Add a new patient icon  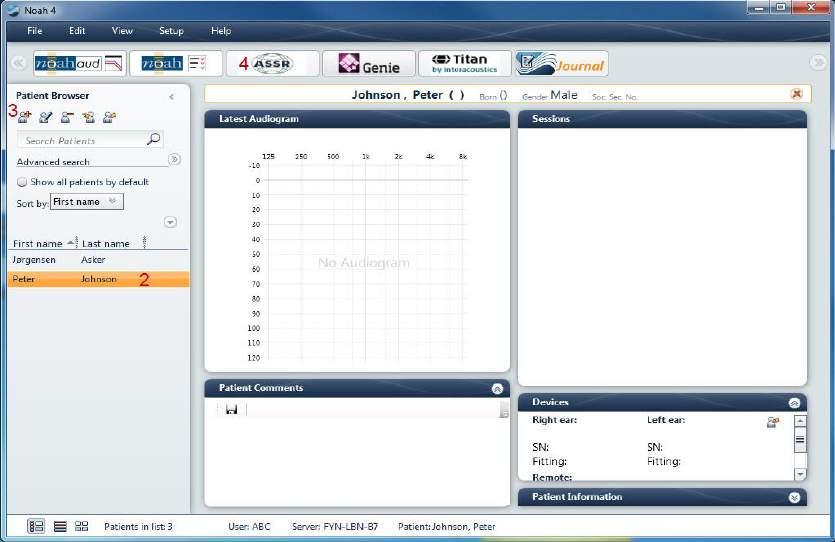click(x=24, y=117)
